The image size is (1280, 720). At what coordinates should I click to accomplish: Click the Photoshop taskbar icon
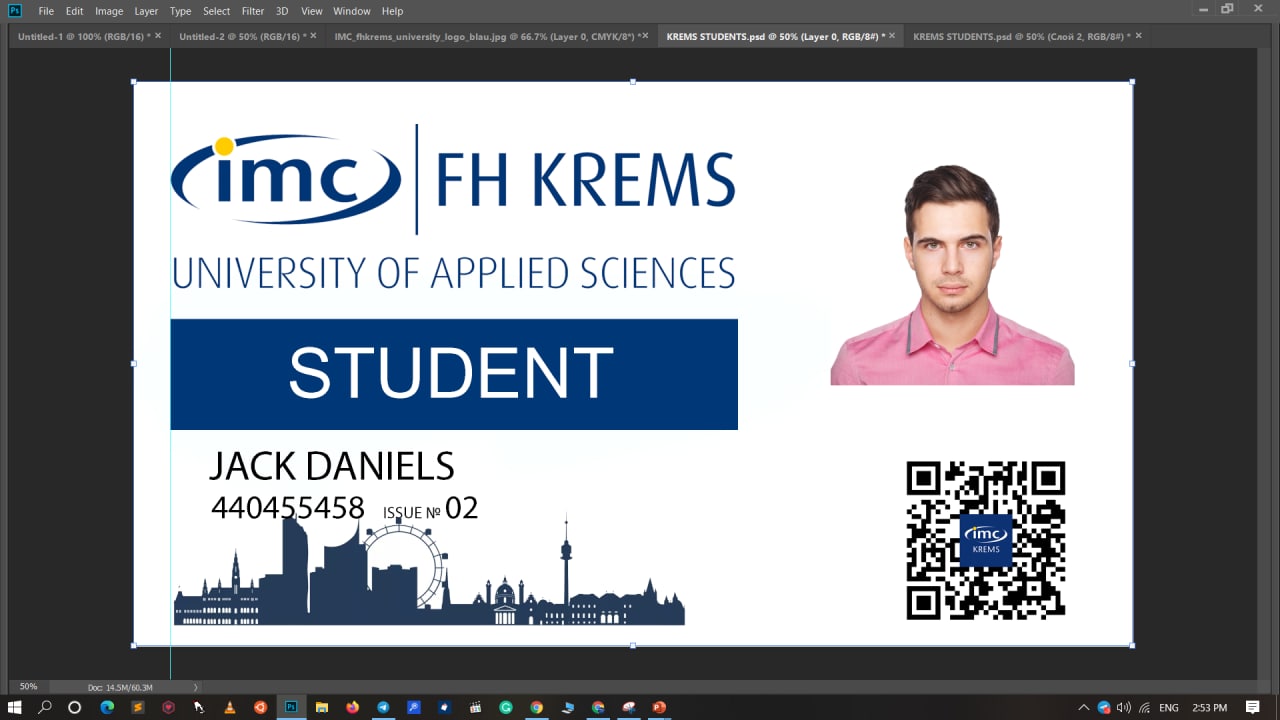[291, 707]
